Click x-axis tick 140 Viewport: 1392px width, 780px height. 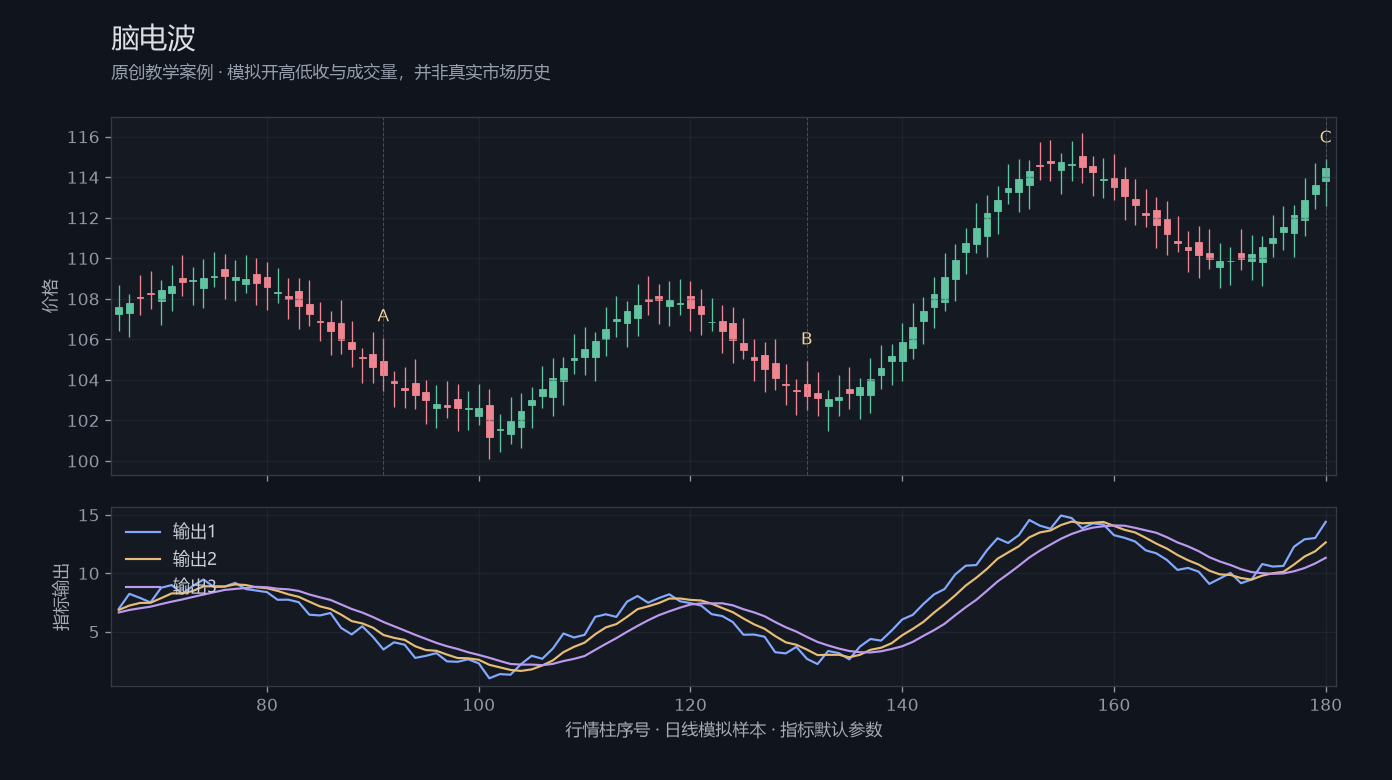[902, 704]
